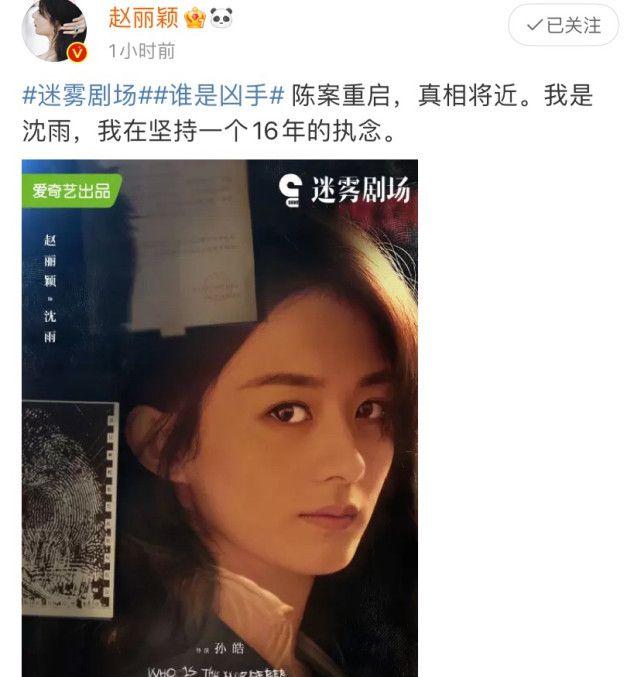Click the panda face icon

[221, 18]
